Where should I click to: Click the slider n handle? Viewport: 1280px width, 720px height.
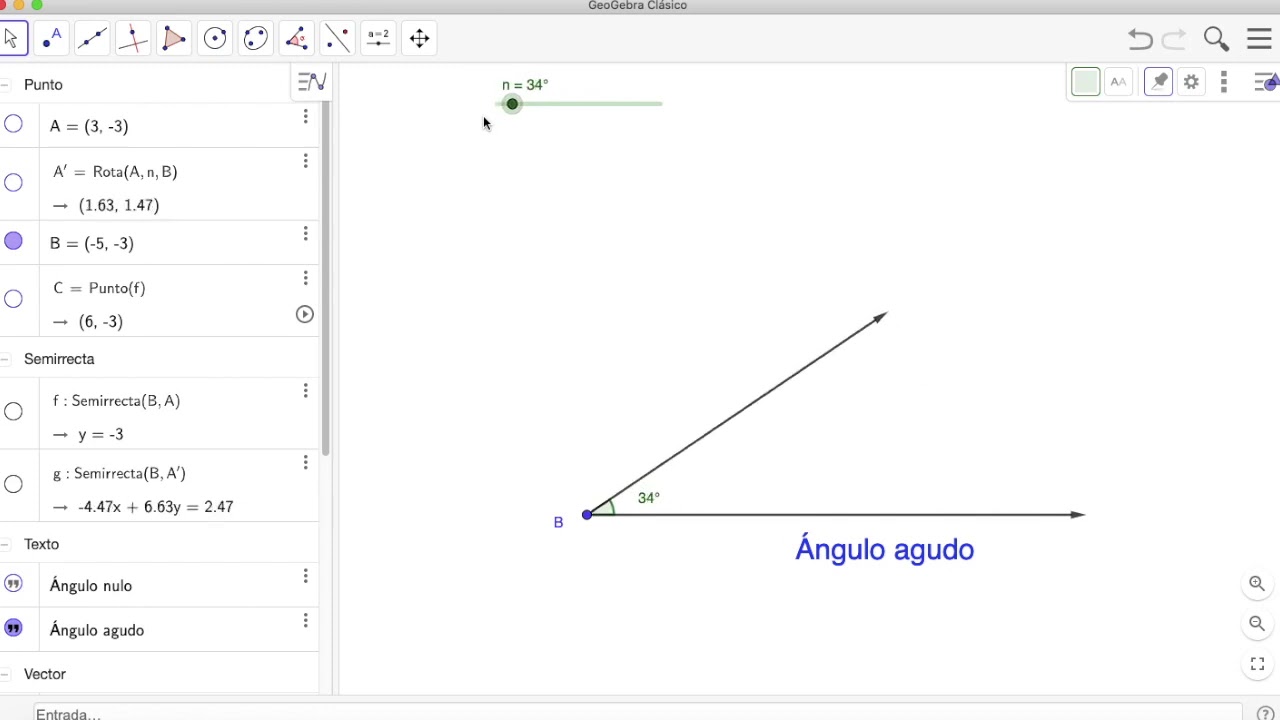point(512,104)
